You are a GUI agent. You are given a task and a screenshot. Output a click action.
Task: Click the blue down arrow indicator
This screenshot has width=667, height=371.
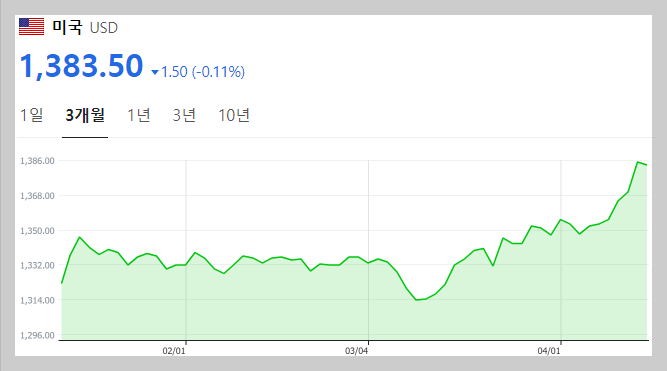(155, 72)
